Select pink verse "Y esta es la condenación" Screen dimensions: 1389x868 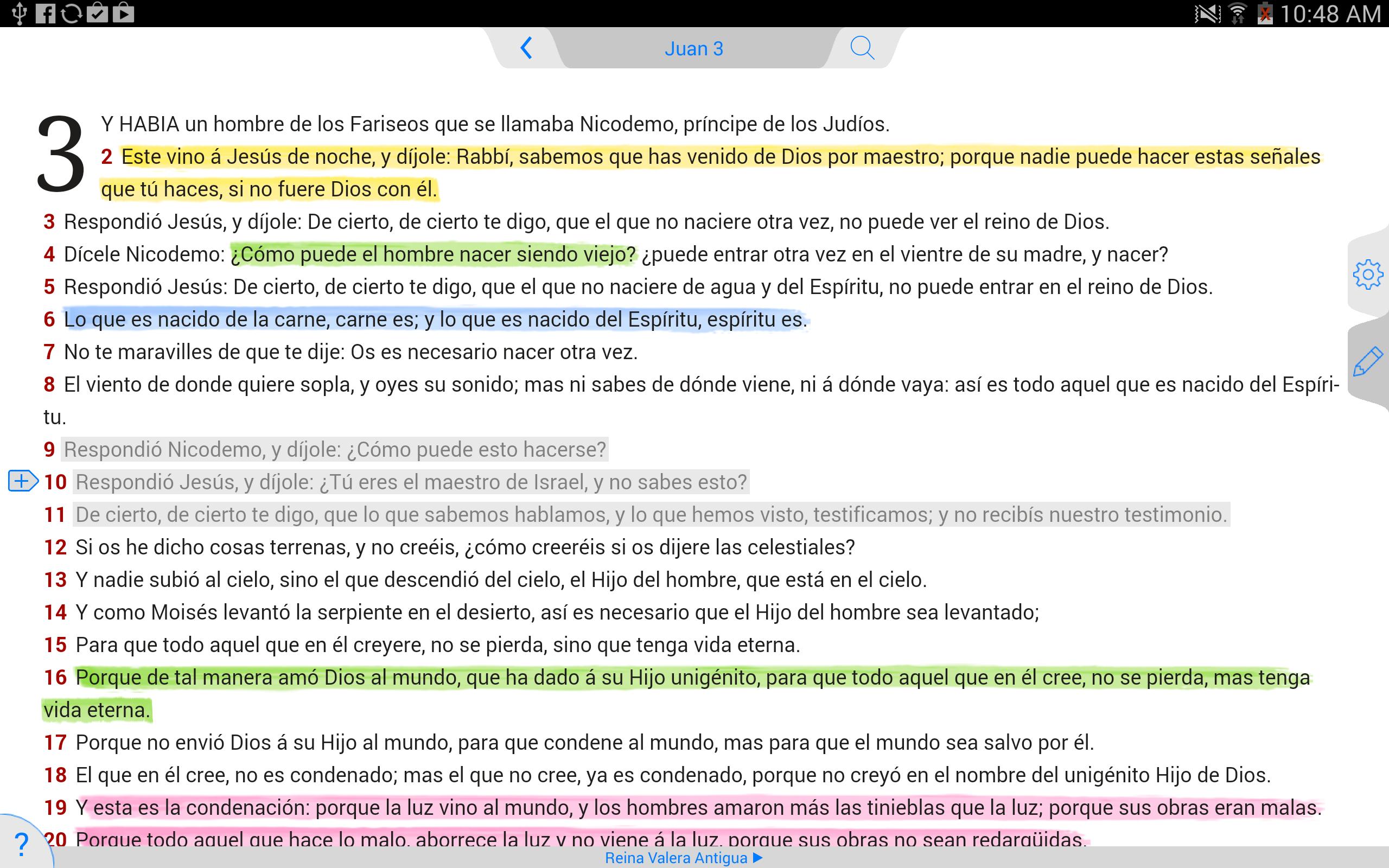[699, 808]
